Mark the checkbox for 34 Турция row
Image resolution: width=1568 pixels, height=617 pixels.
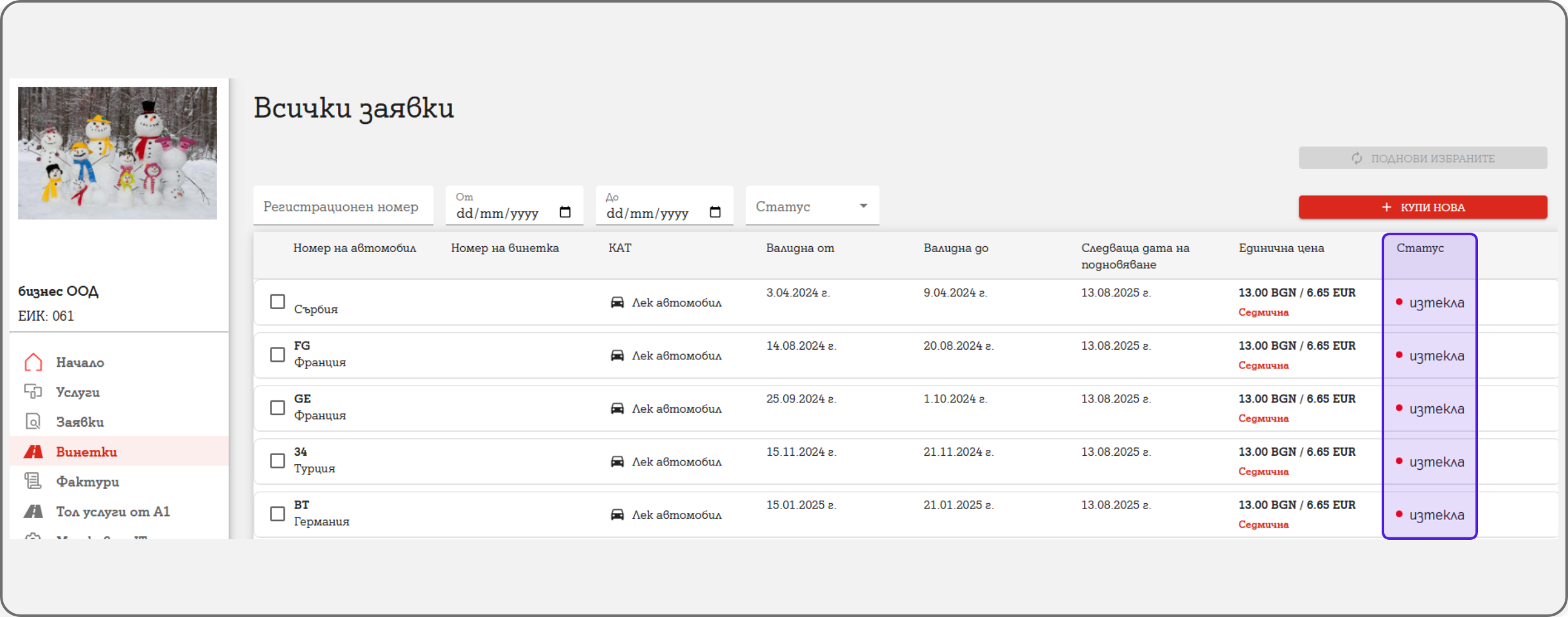point(278,461)
